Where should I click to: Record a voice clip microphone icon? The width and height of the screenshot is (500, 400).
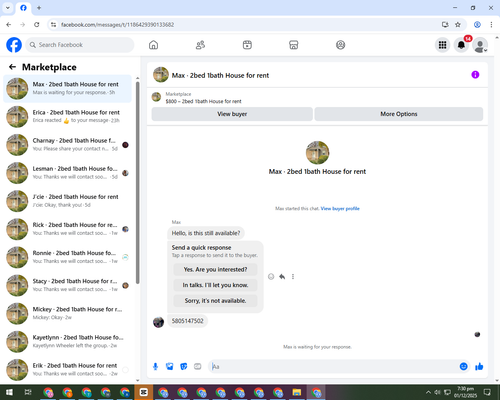[x=155, y=367]
